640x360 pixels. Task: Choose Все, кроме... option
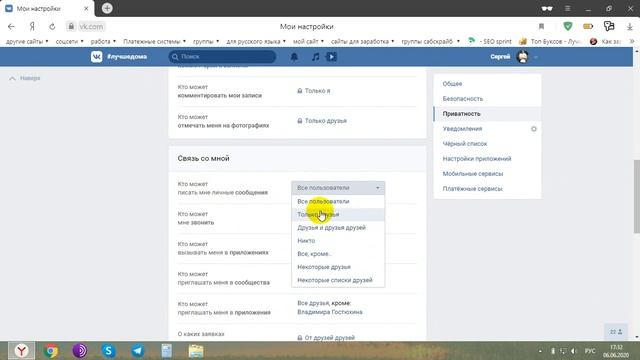338,253
